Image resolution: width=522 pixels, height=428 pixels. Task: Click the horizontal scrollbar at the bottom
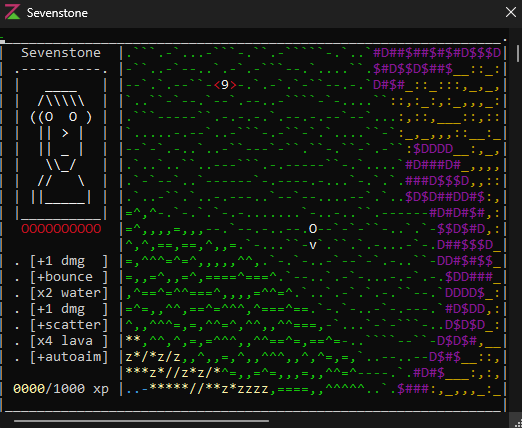[141, 421]
